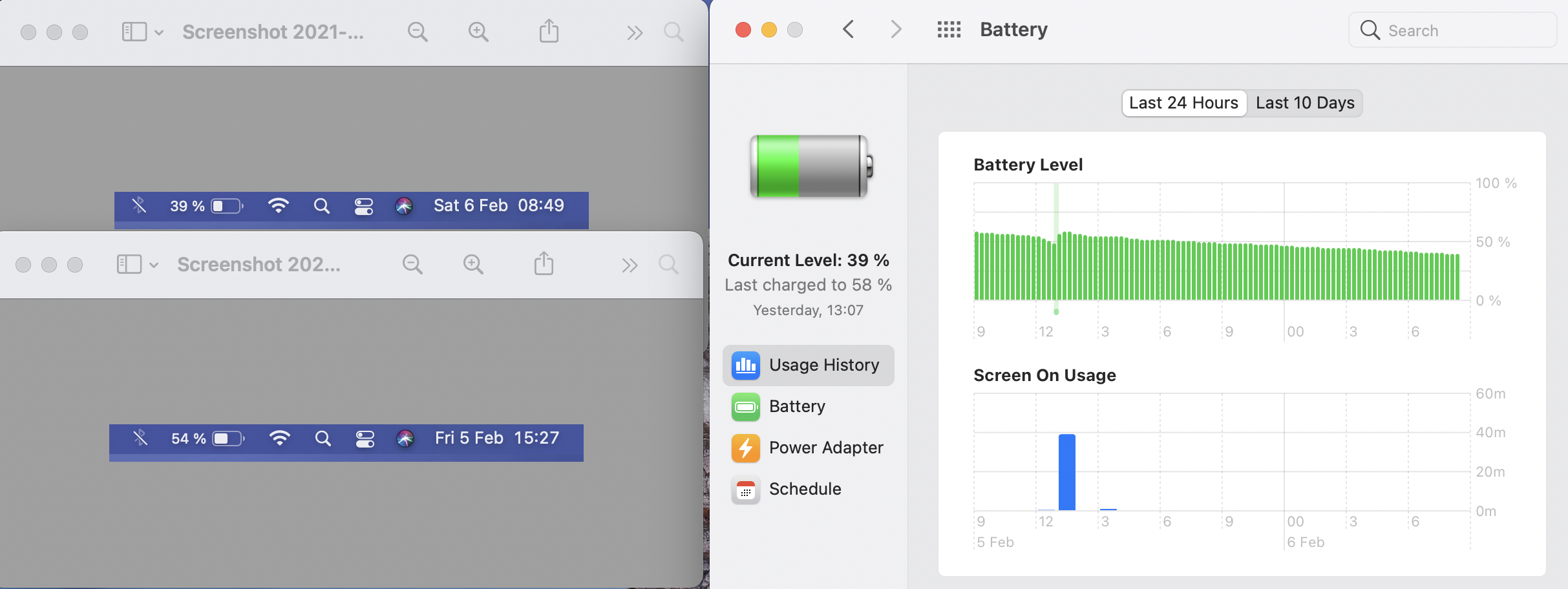Focus the Battery preferences Search field

1452,30
